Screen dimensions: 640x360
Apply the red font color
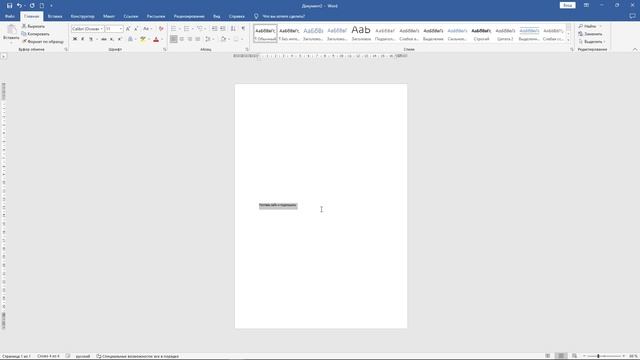pos(156,39)
